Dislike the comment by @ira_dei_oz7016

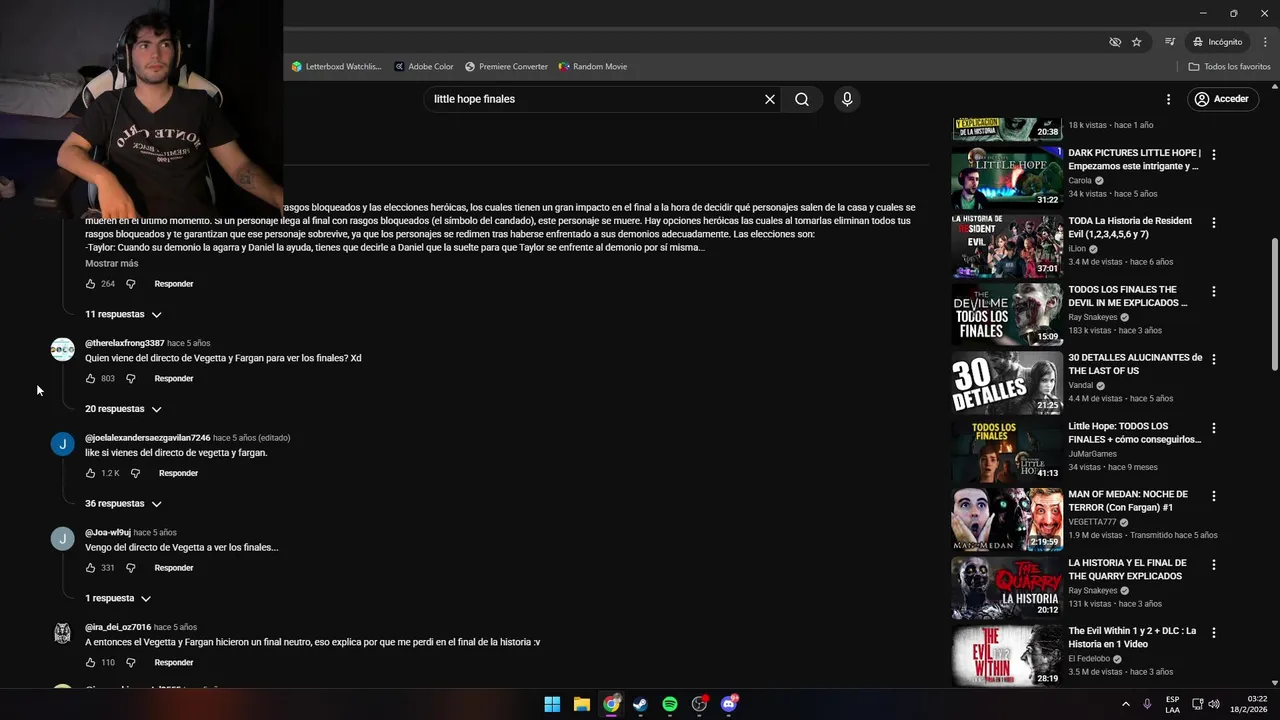coord(130,663)
